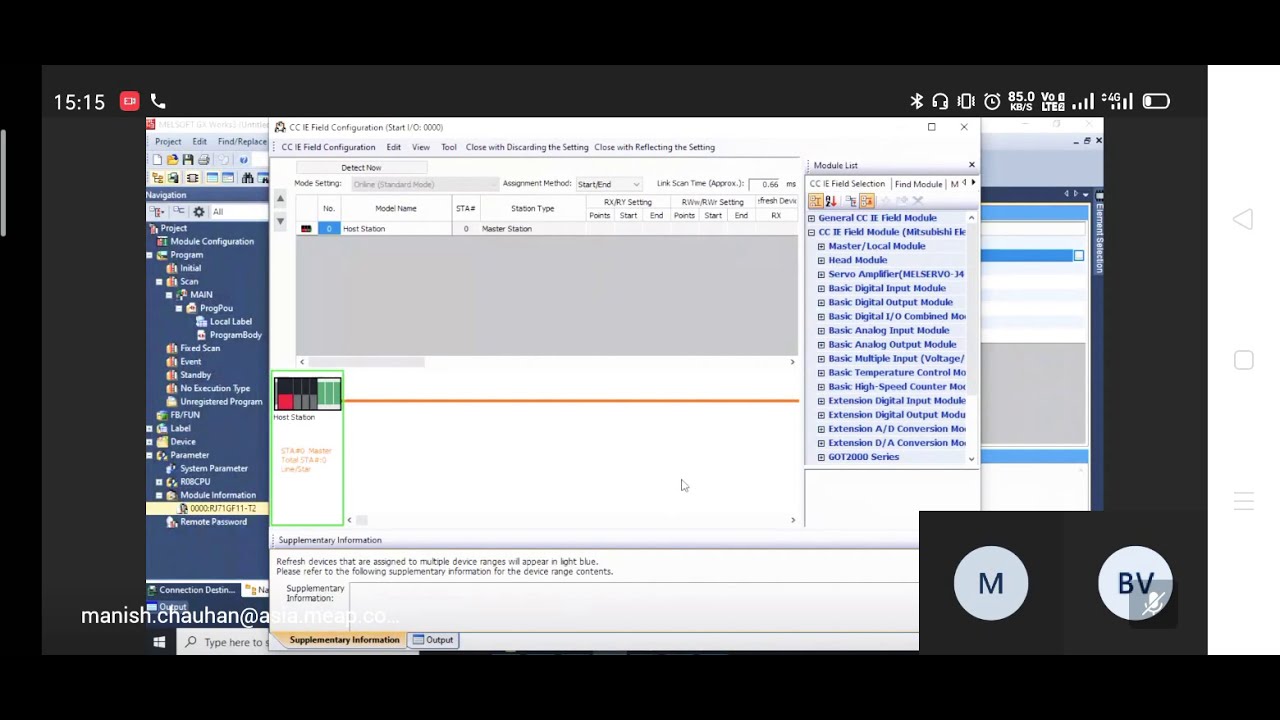The image size is (1280, 720).
Task: Open the Tool menu
Action: (449, 147)
